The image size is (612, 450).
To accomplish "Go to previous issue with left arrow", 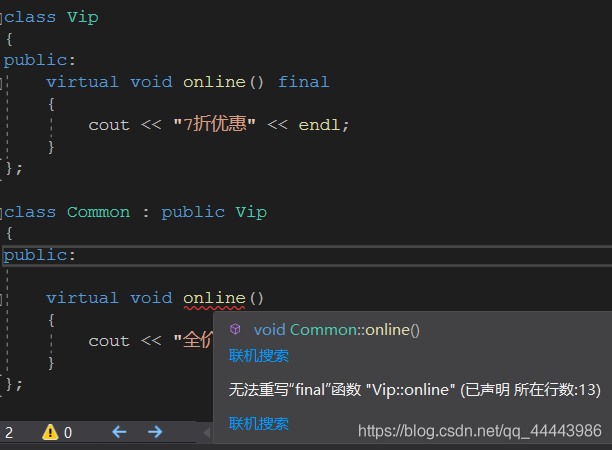I will pyautogui.click(x=119, y=432).
